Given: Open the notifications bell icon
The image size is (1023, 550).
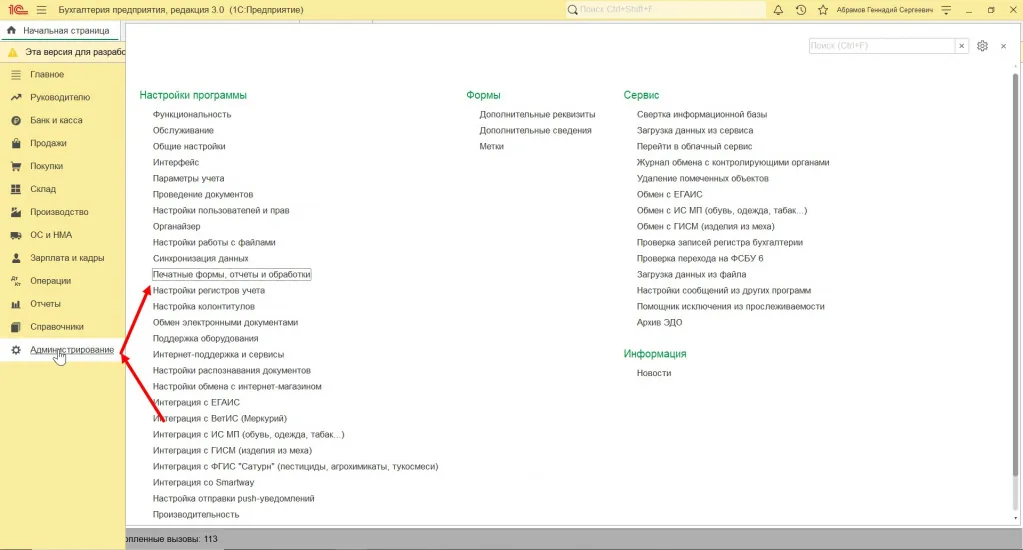Looking at the screenshot, I should point(778,10).
